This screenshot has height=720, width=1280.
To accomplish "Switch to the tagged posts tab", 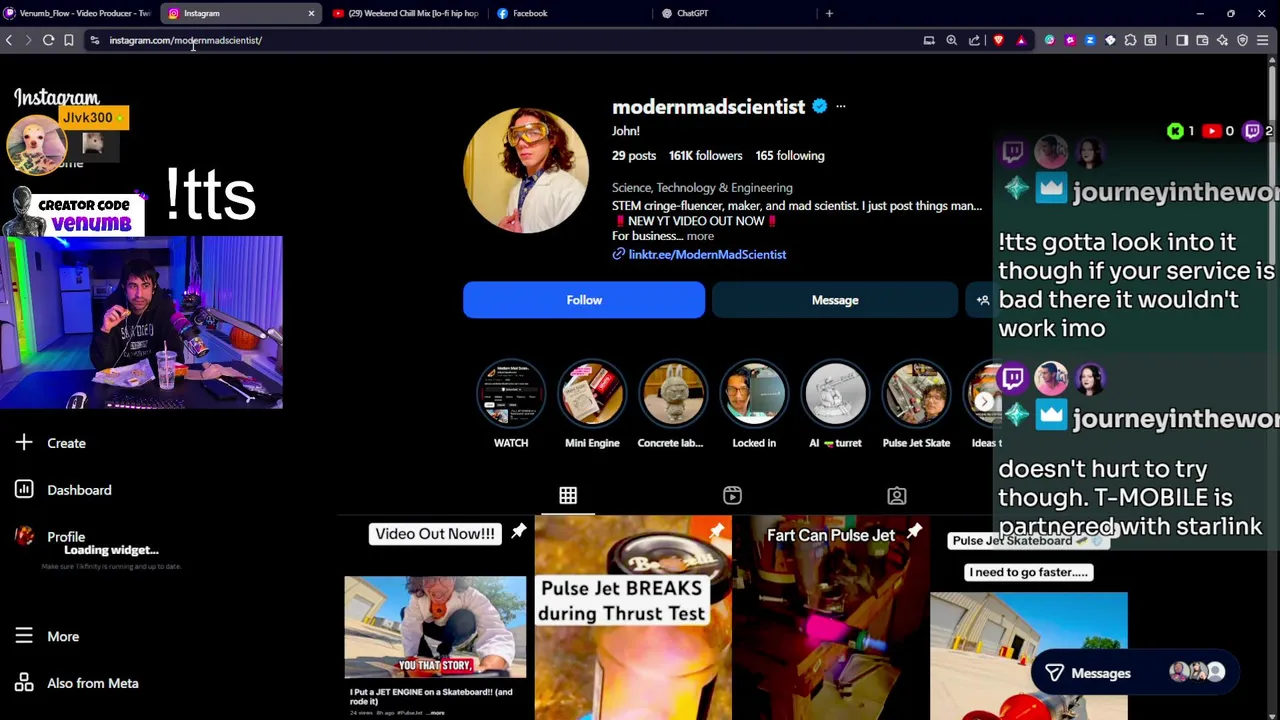I will click(x=897, y=496).
